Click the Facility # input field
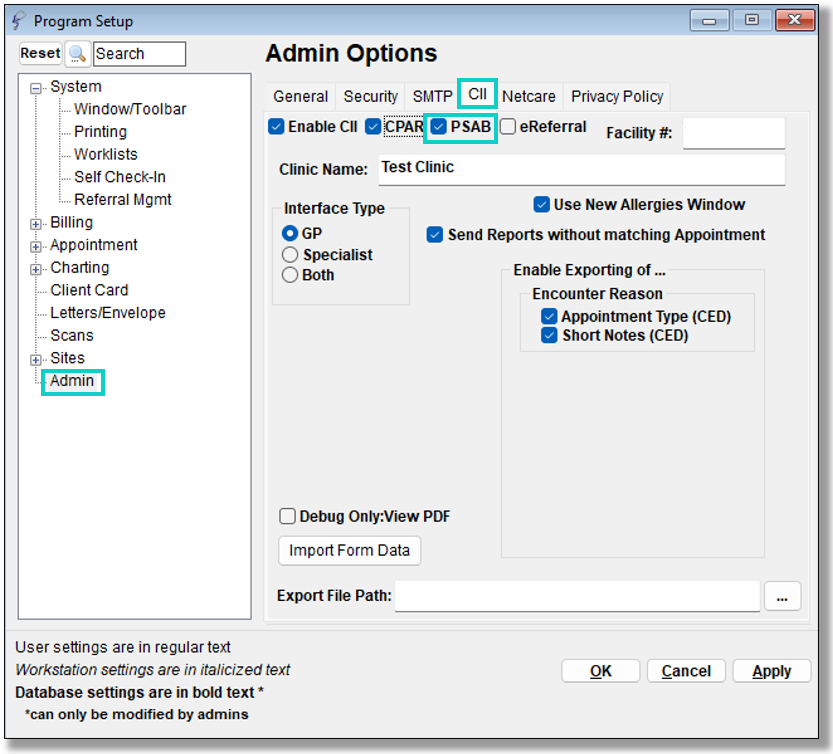833x754 pixels. pos(733,133)
